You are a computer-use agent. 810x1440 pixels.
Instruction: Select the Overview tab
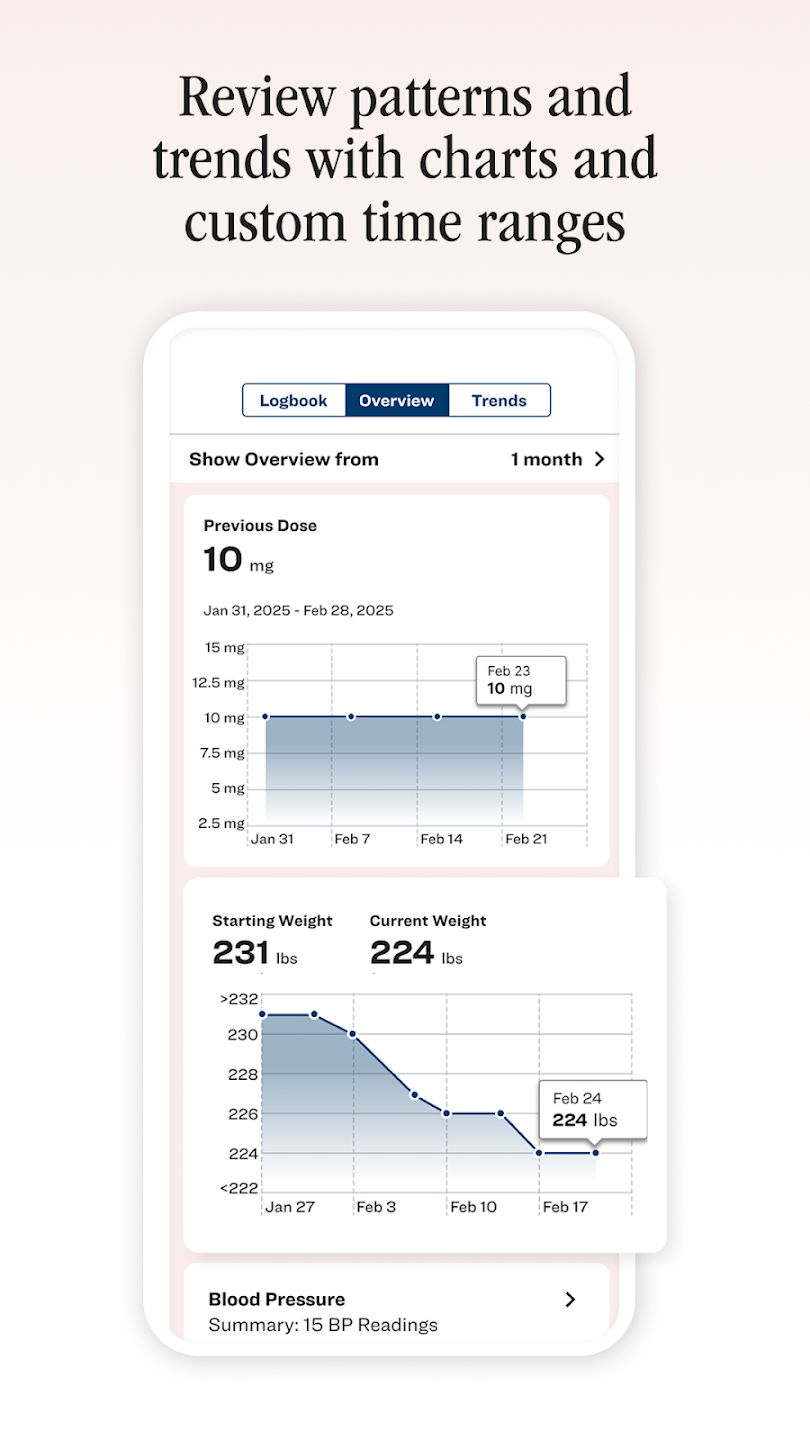pos(397,400)
